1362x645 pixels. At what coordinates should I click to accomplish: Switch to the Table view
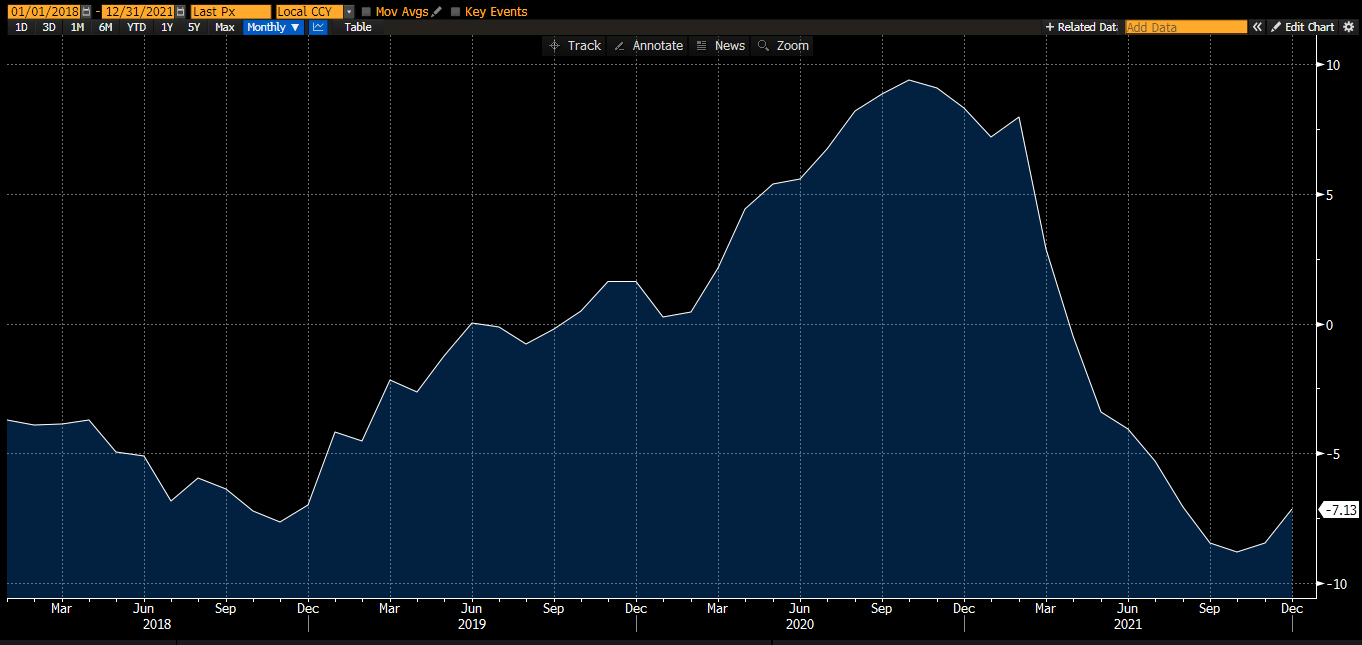(358, 27)
